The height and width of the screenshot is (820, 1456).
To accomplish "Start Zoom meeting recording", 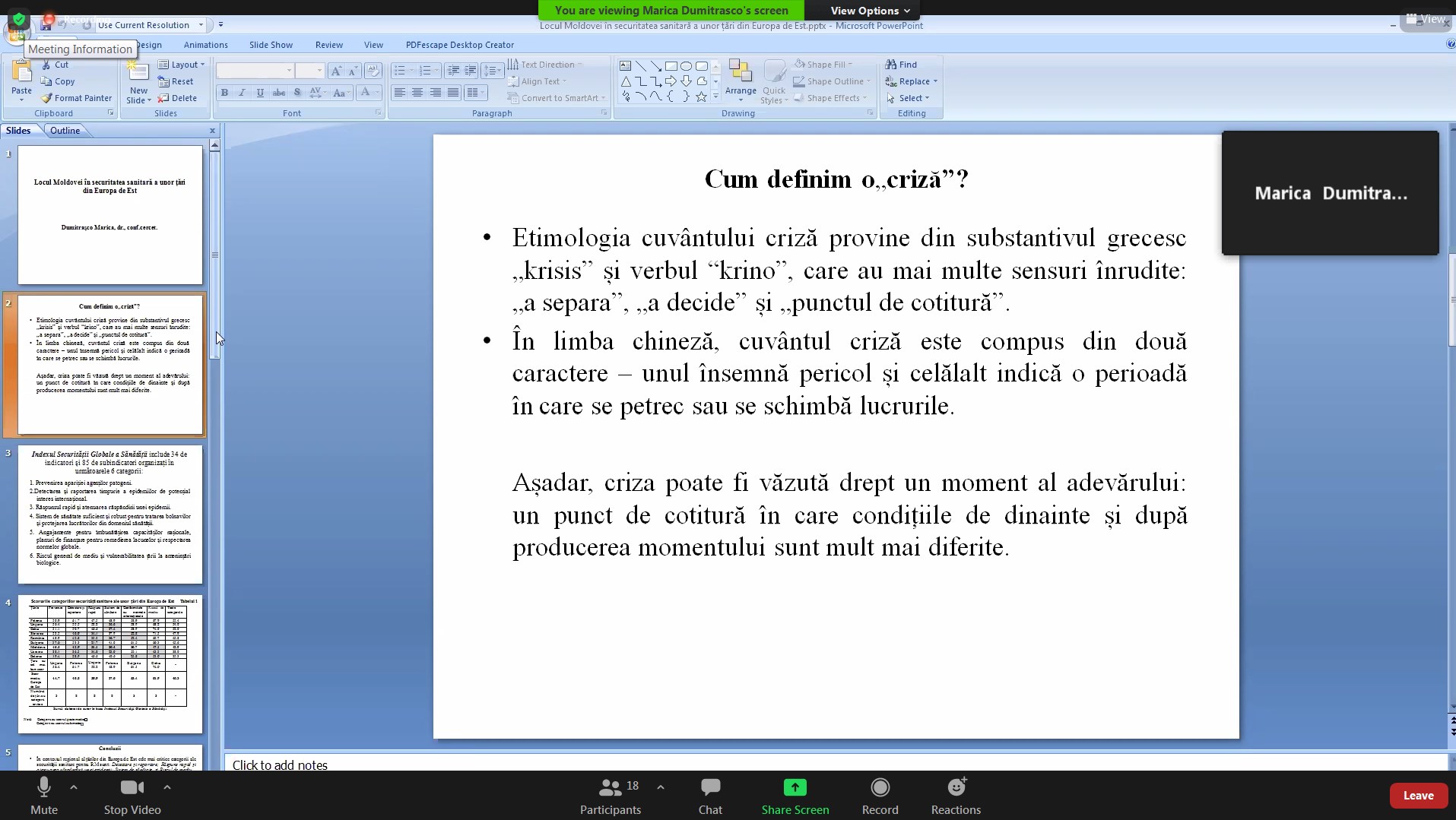I will 880,796.
